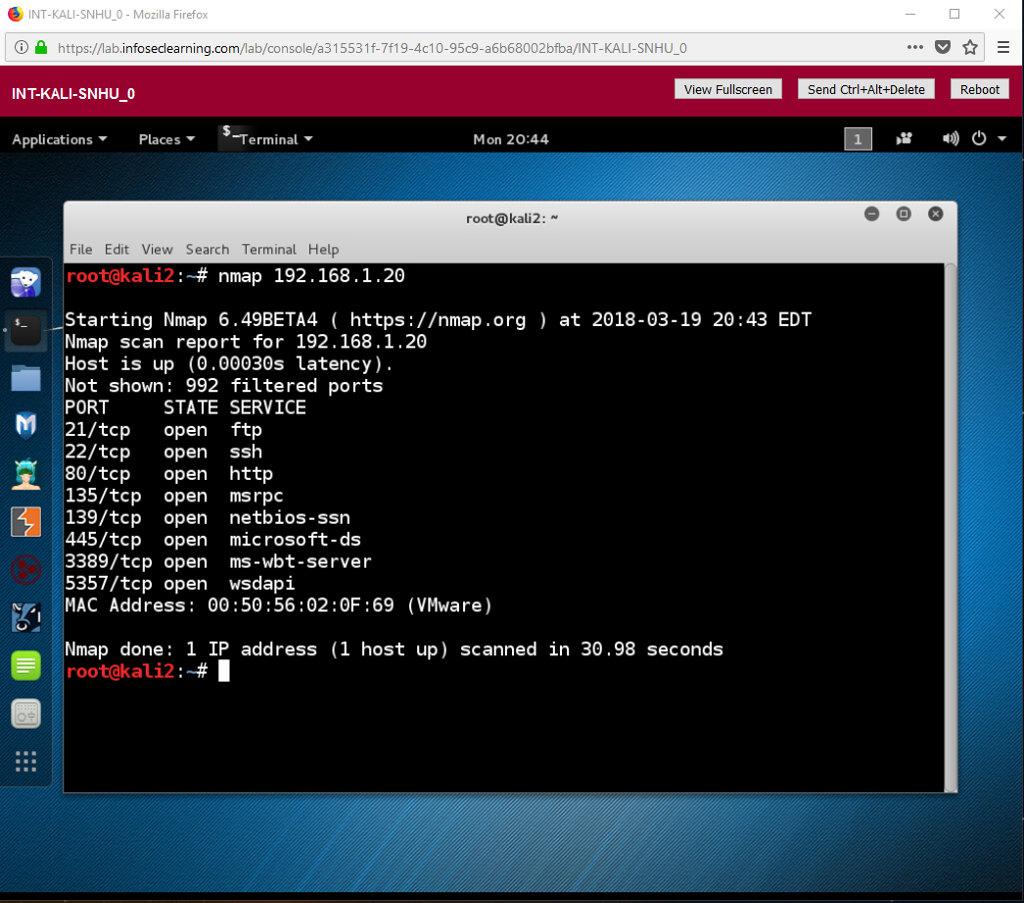1024x903 pixels.
Task: Mute audio via the speaker icon
Action: click(950, 138)
